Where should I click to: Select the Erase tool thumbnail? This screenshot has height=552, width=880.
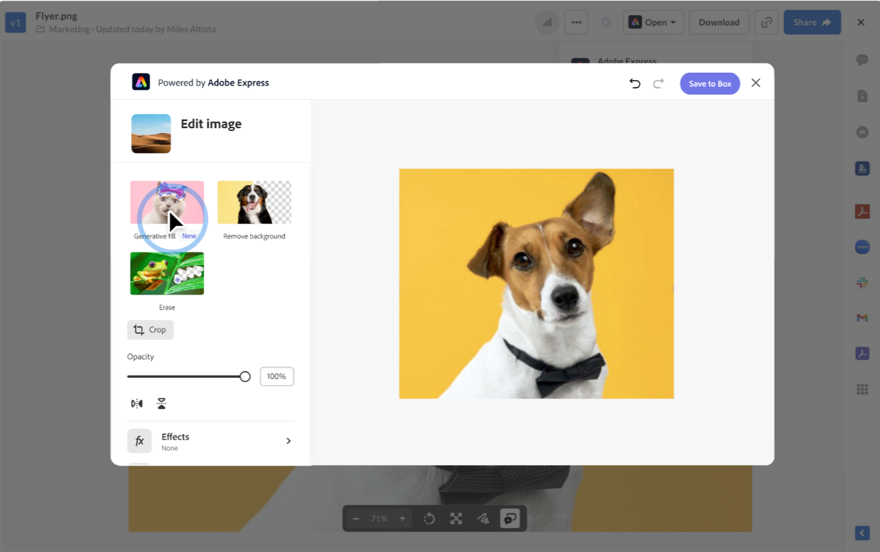pyautogui.click(x=167, y=274)
